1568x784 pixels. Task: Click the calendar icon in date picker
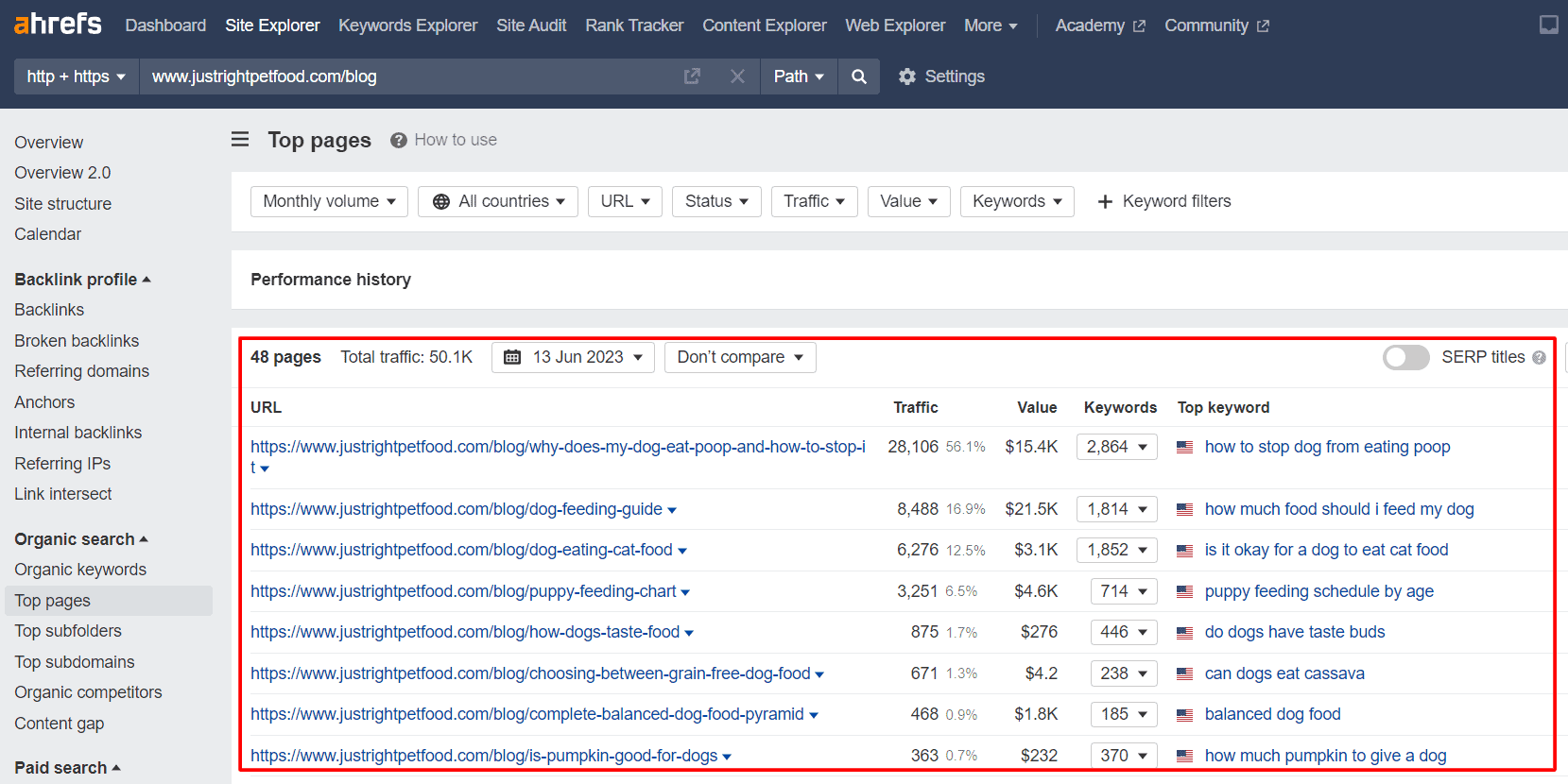pyautogui.click(x=512, y=357)
